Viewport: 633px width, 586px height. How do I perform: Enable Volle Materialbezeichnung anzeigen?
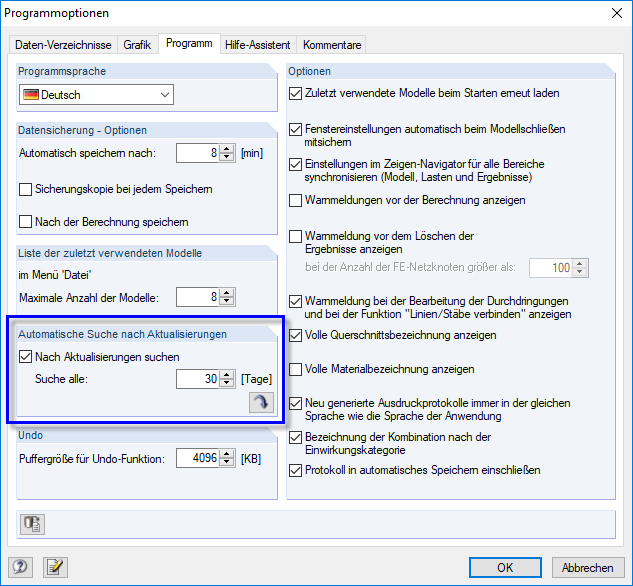(296, 369)
